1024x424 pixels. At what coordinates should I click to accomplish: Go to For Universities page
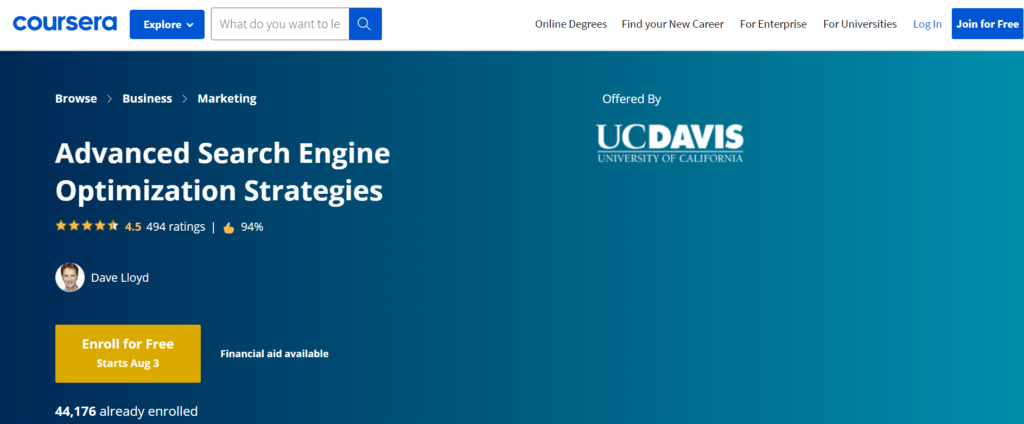coord(860,24)
